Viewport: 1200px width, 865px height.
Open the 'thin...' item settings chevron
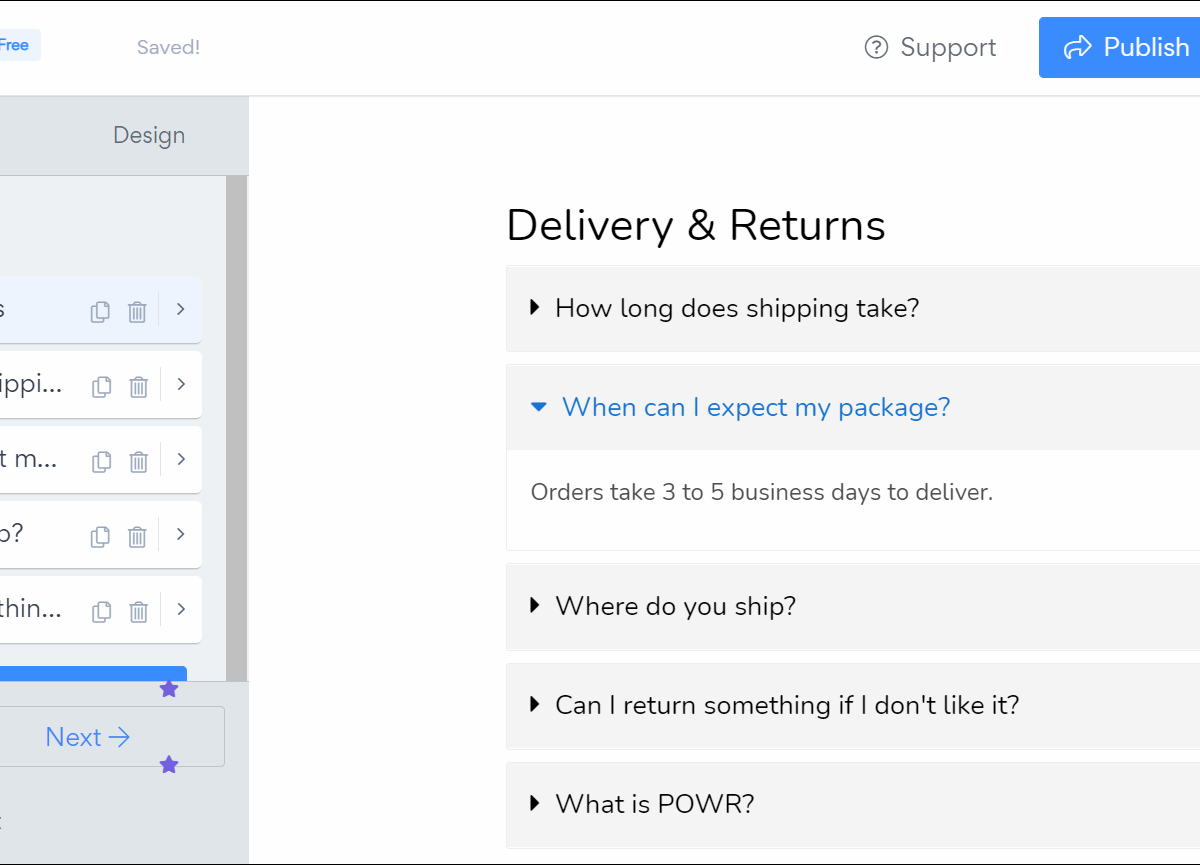point(181,609)
